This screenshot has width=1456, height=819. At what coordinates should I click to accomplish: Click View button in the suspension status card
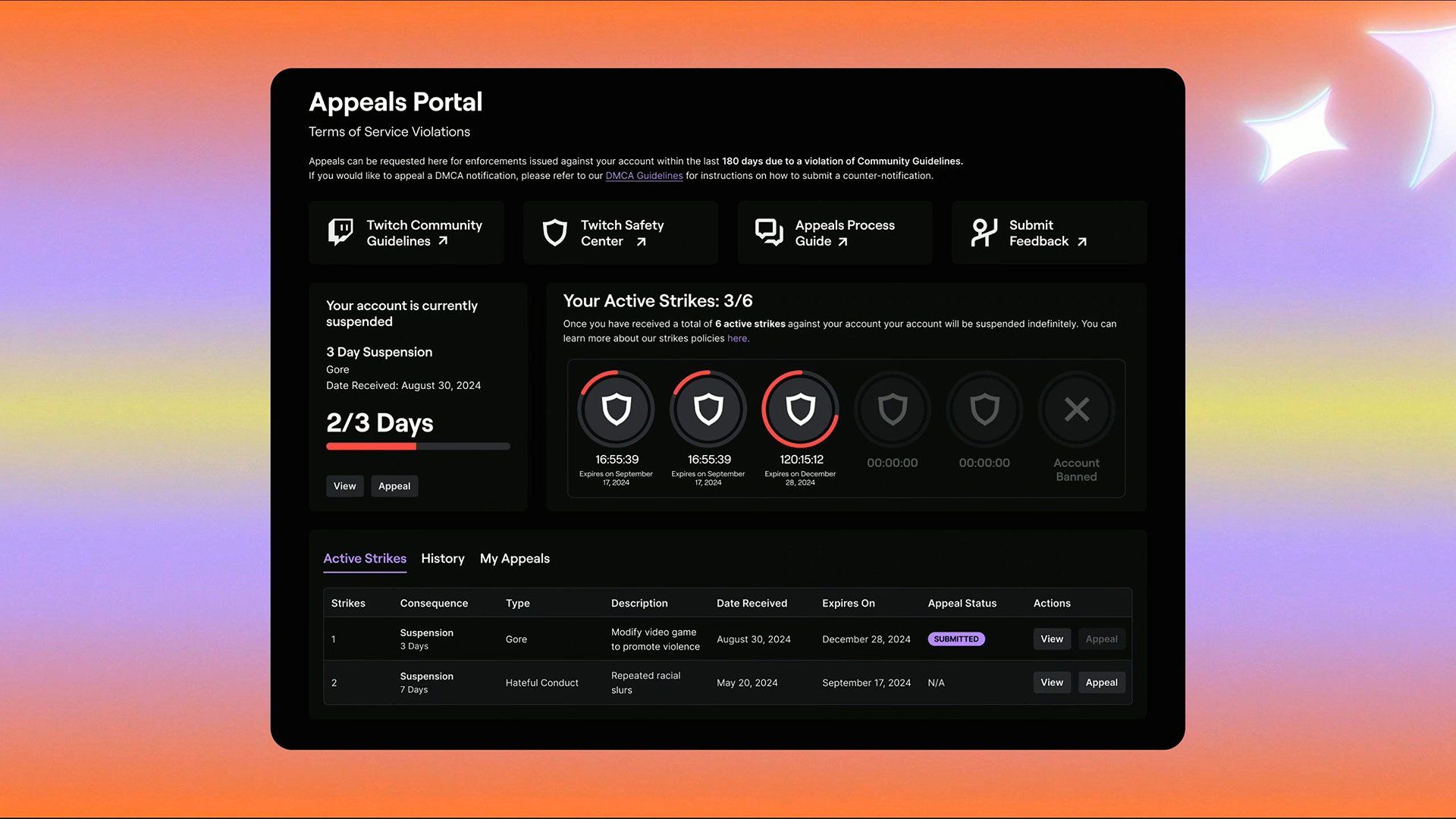pos(344,486)
